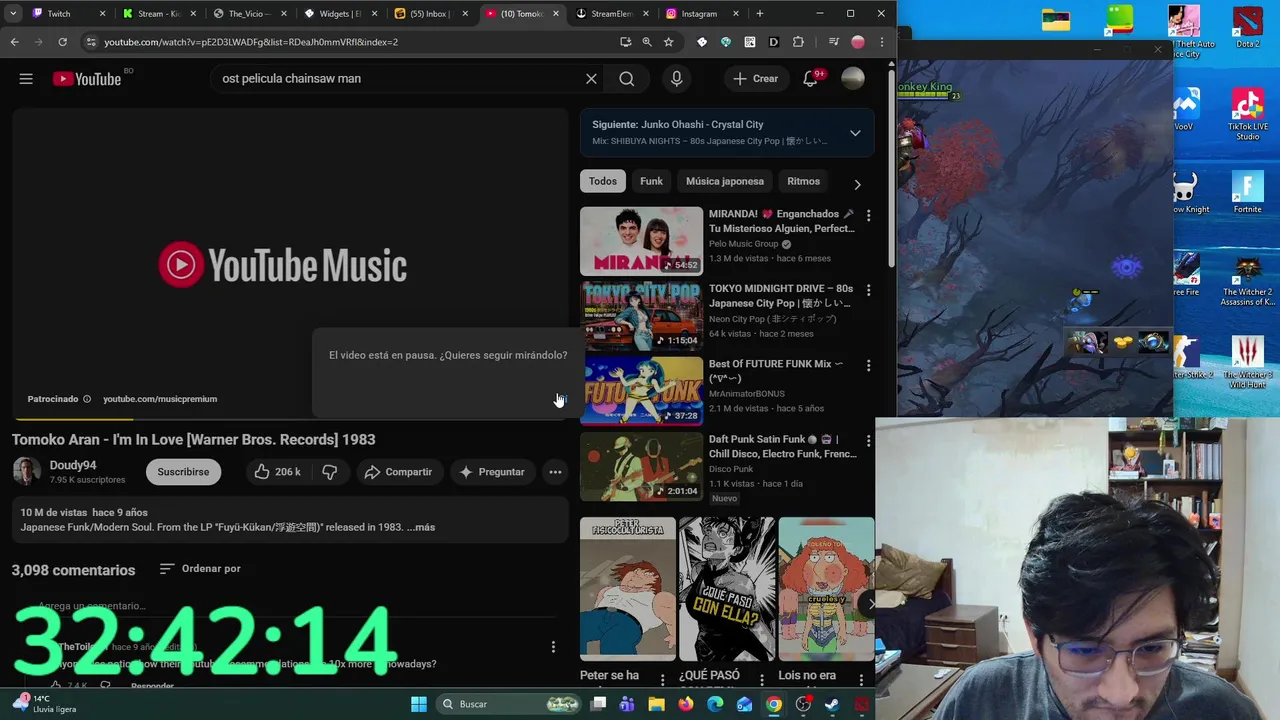
Task: Click the Windows Buscar search box
Action: (x=510, y=704)
